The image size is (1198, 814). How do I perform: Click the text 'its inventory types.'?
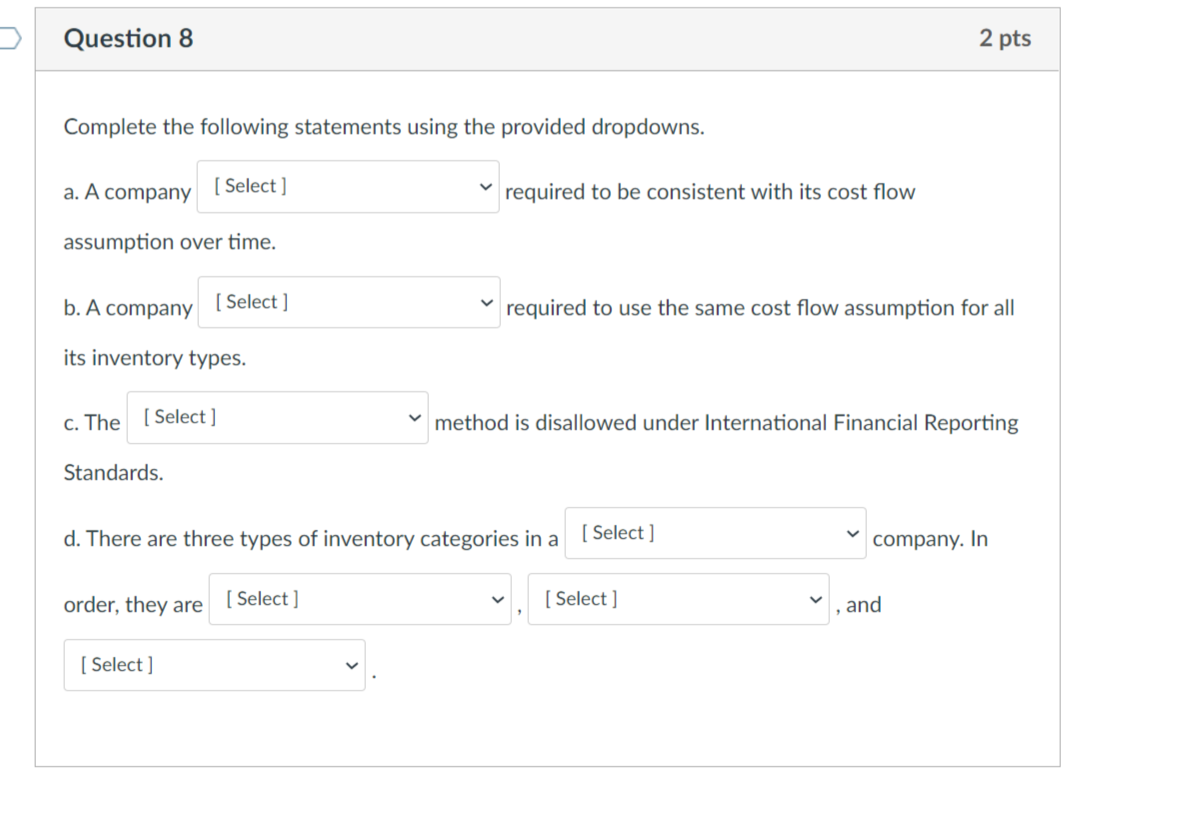point(154,358)
